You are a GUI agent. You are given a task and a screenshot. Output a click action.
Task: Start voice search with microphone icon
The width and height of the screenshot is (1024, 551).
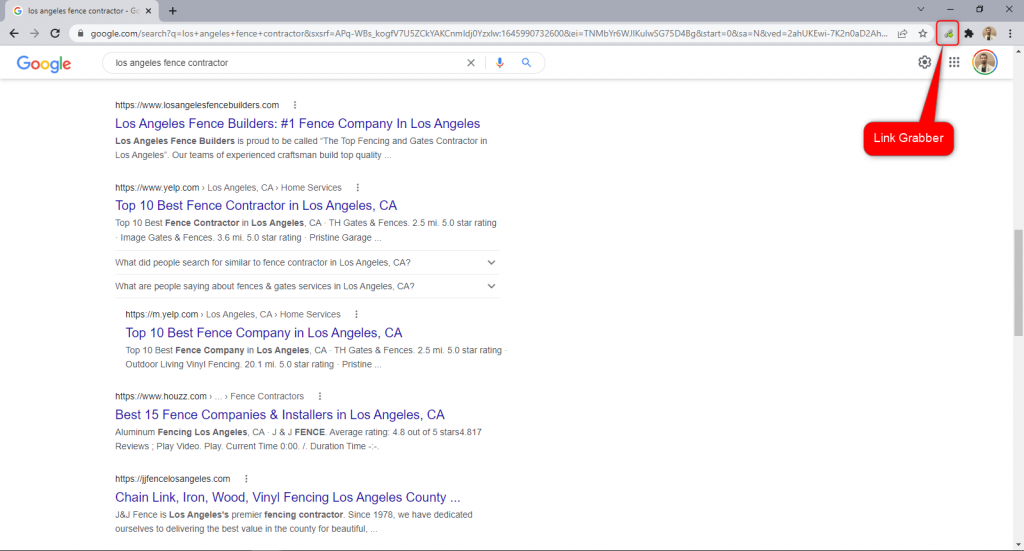[500, 63]
